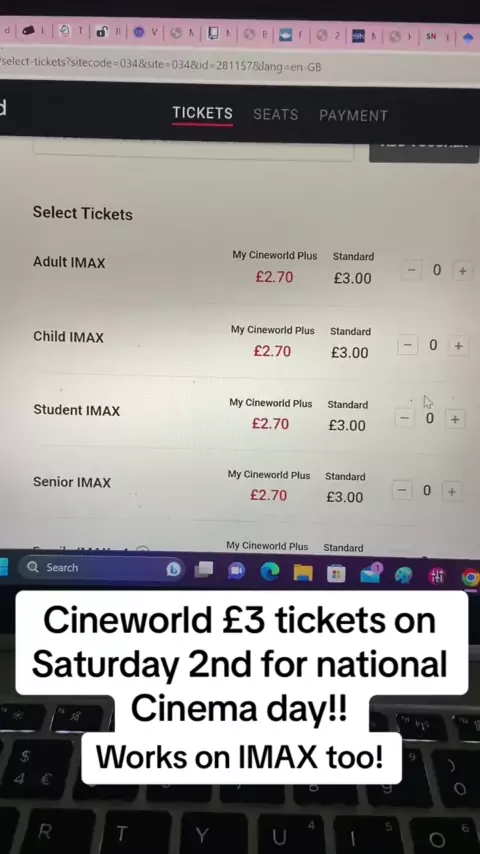Image resolution: width=480 pixels, height=854 pixels.
Task: Open the Teams chat icon in taskbar
Action: pos(236,570)
